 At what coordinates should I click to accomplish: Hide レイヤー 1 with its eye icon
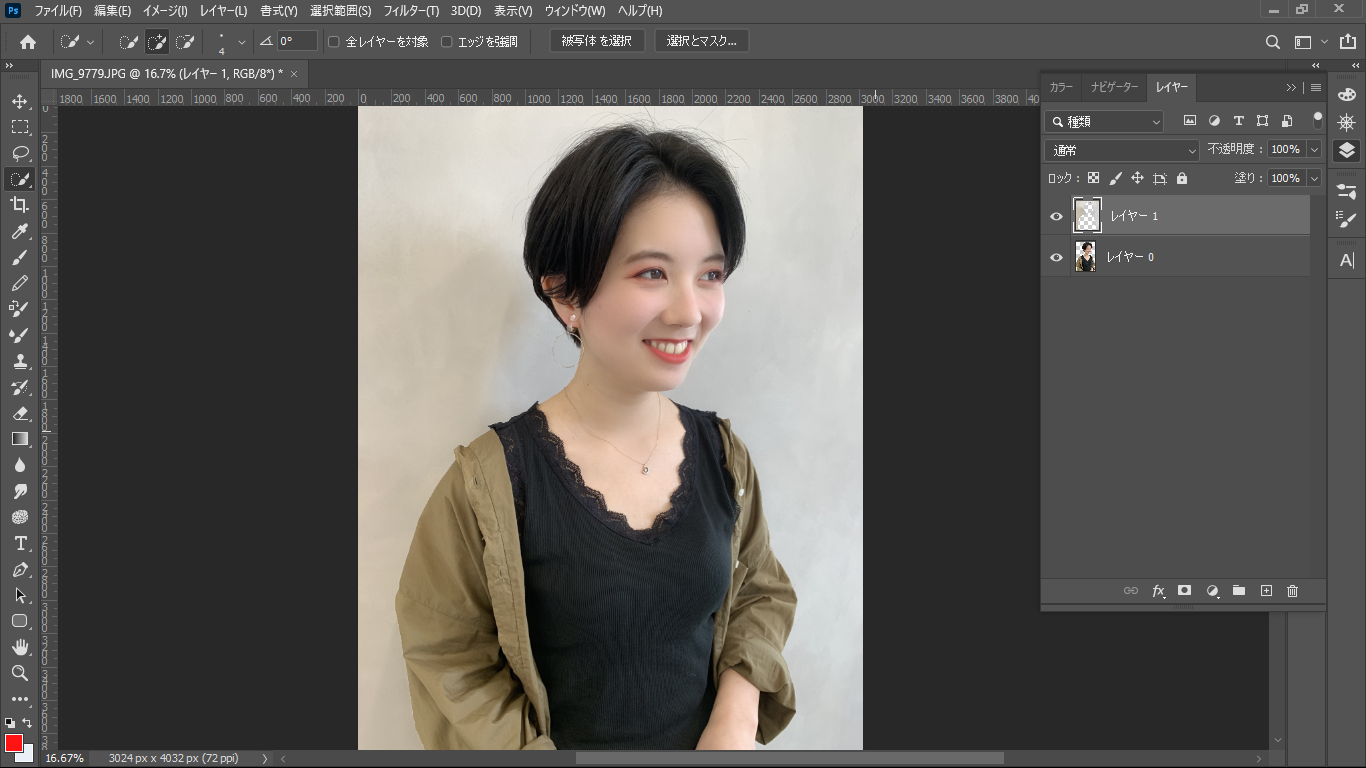tap(1056, 216)
